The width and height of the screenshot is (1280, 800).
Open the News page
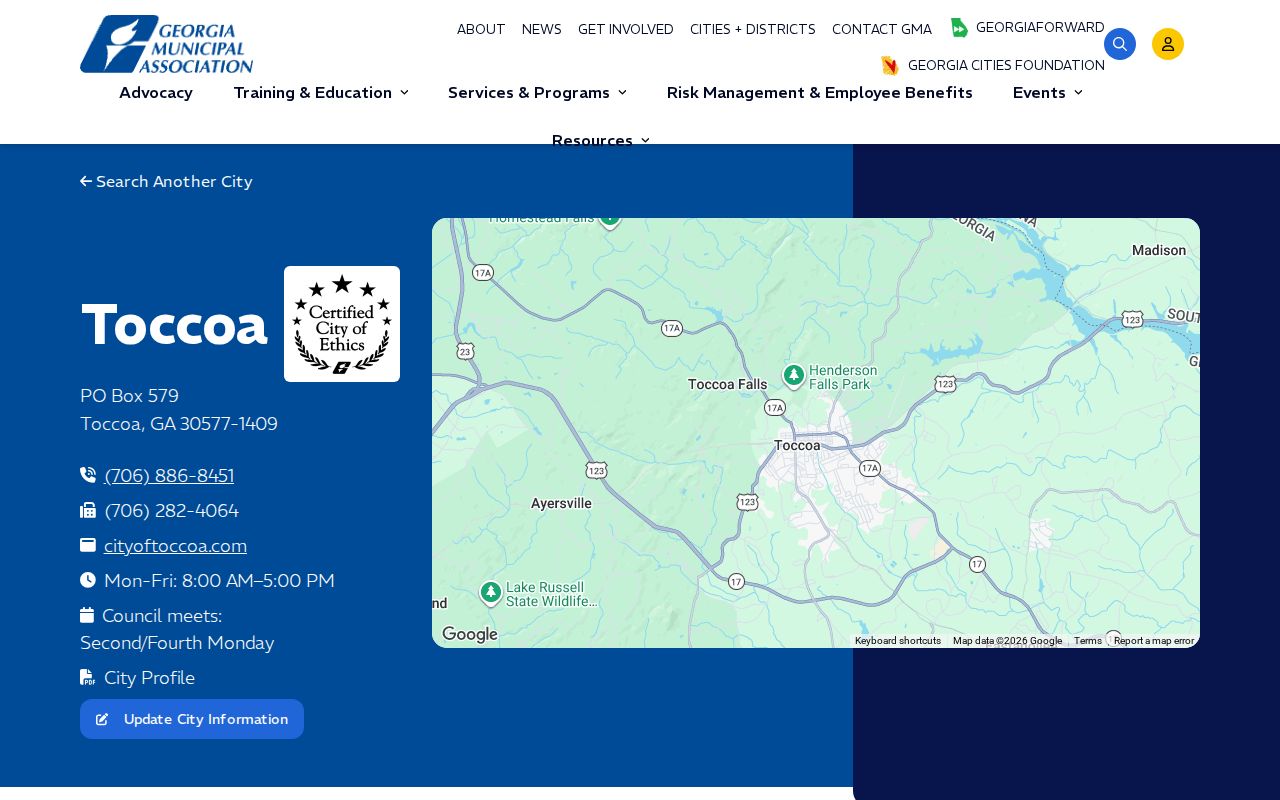click(x=542, y=30)
